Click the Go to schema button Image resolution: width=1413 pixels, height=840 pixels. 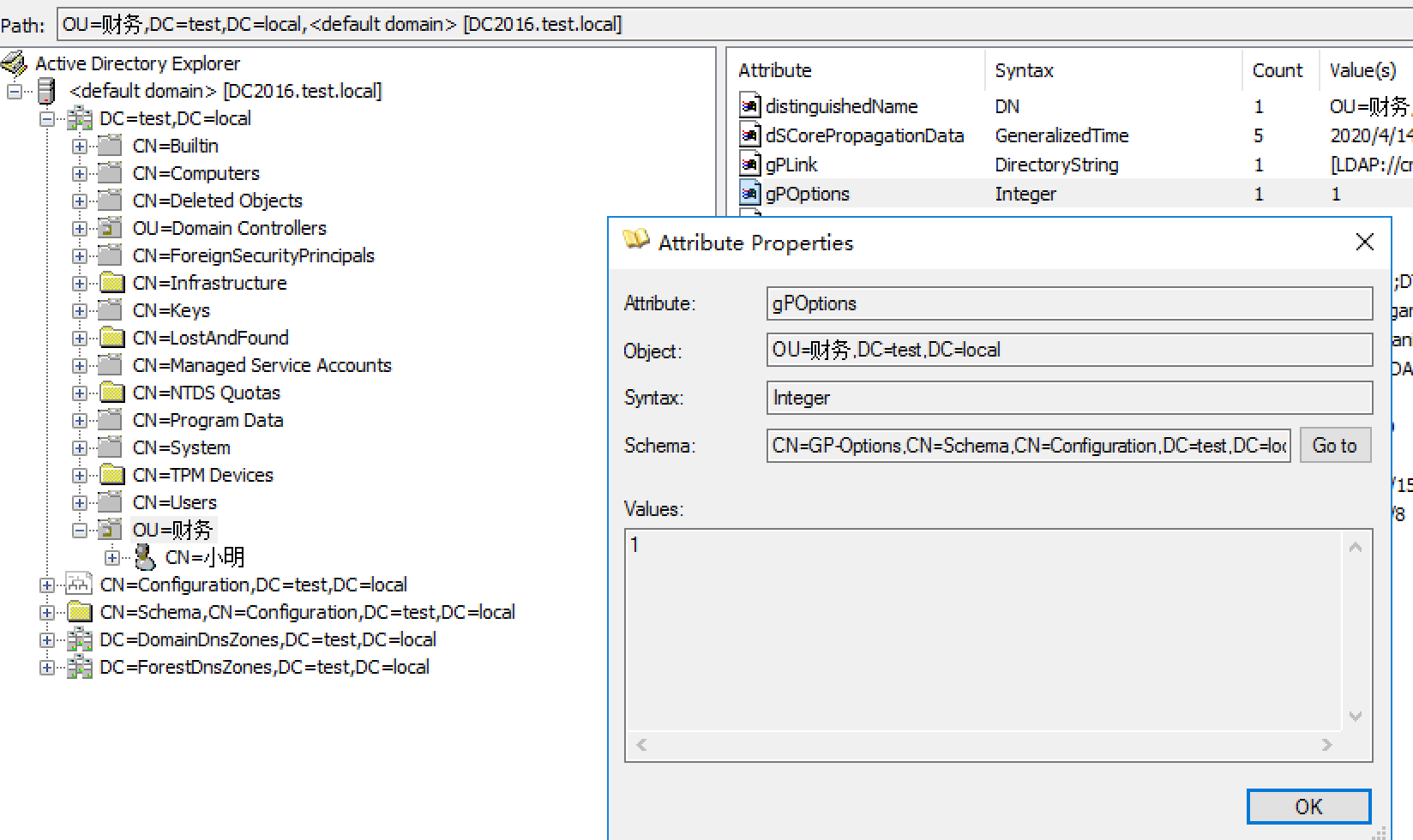pos(1334,446)
